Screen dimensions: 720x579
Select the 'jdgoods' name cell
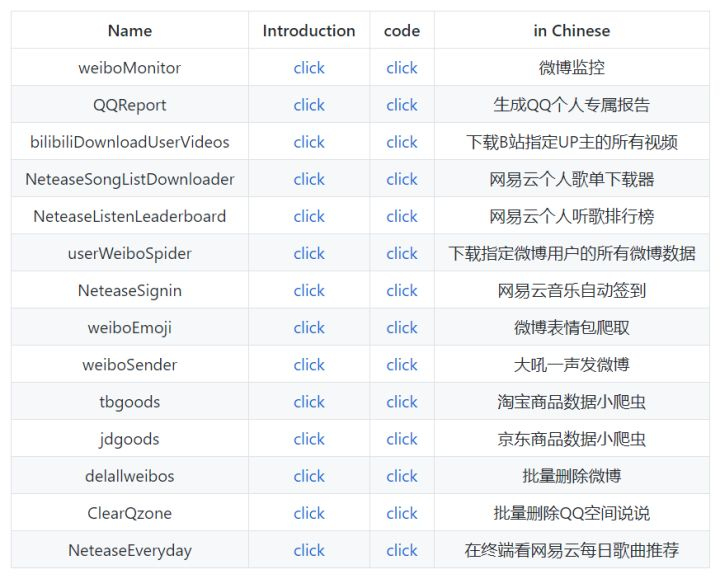point(130,439)
